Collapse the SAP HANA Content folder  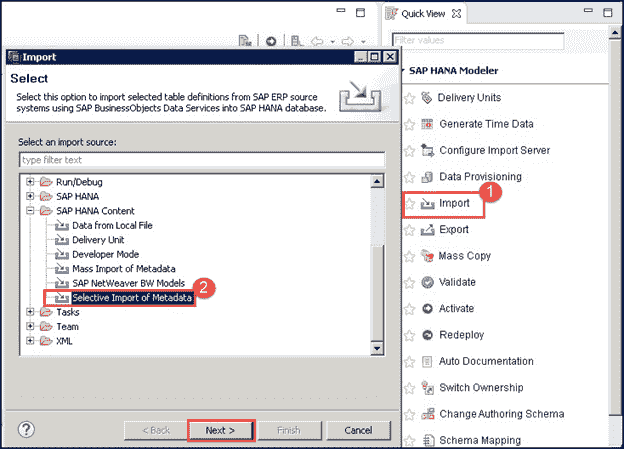point(30,211)
